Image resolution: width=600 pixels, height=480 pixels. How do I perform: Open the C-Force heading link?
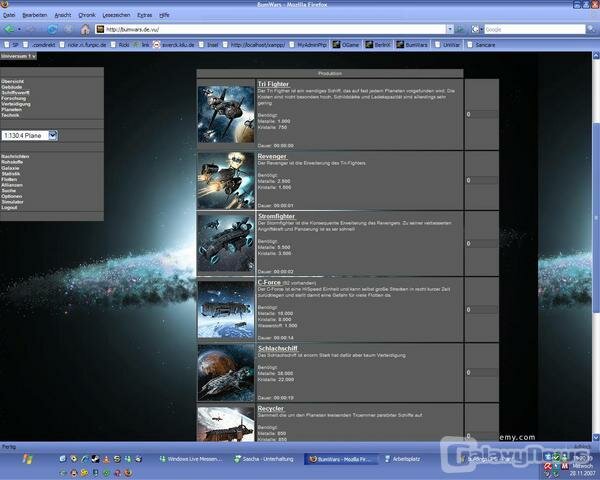[269, 282]
